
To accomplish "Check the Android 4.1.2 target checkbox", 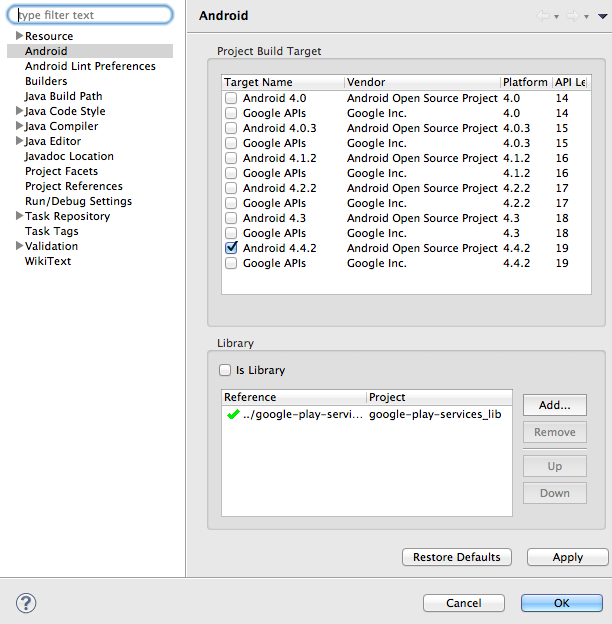I will click(x=231, y=158).
